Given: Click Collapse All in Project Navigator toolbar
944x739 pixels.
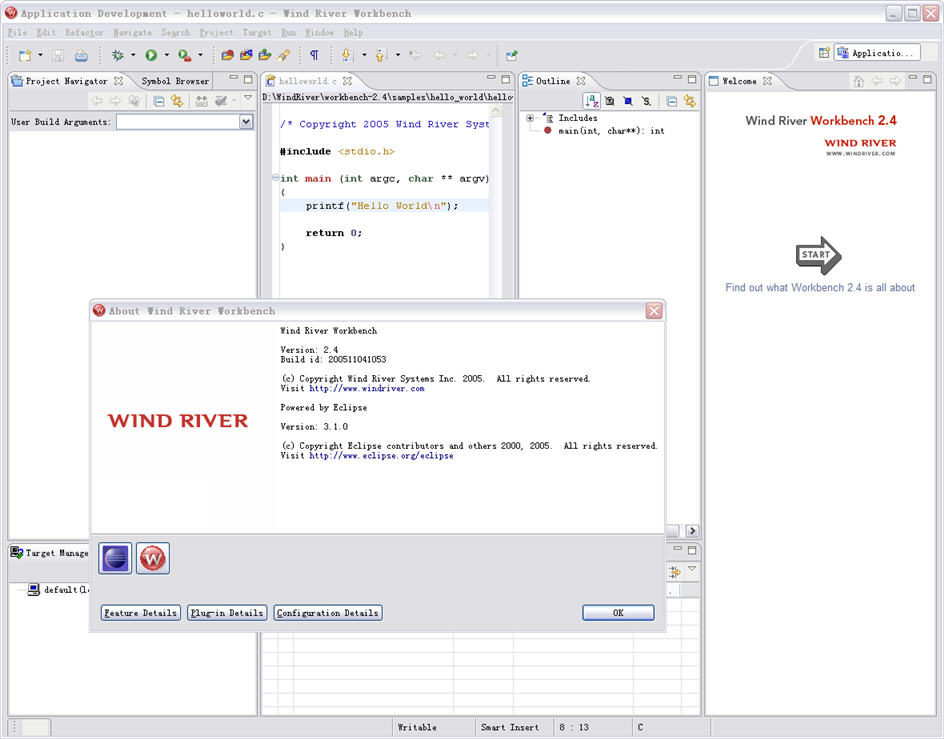Looking at the screenshot, I should pyautogui.click(x=158, y=101).
